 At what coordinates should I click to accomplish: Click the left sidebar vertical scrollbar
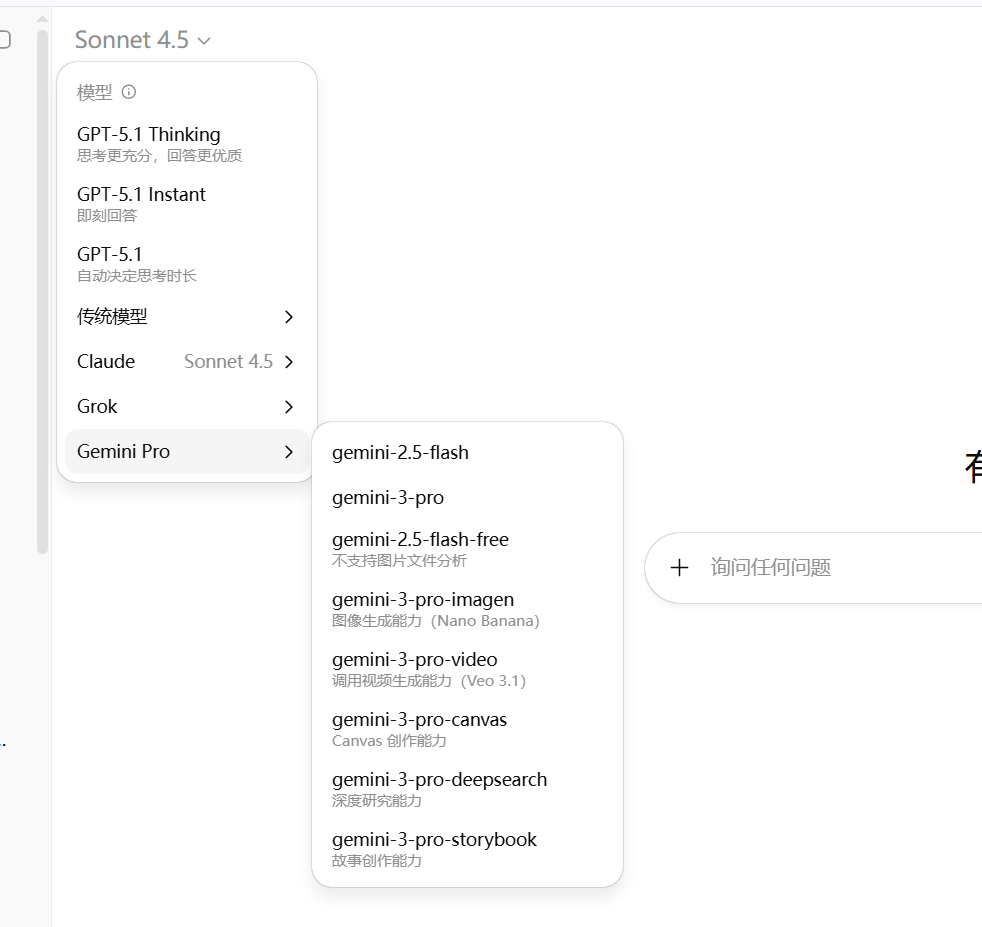(42, 290)
